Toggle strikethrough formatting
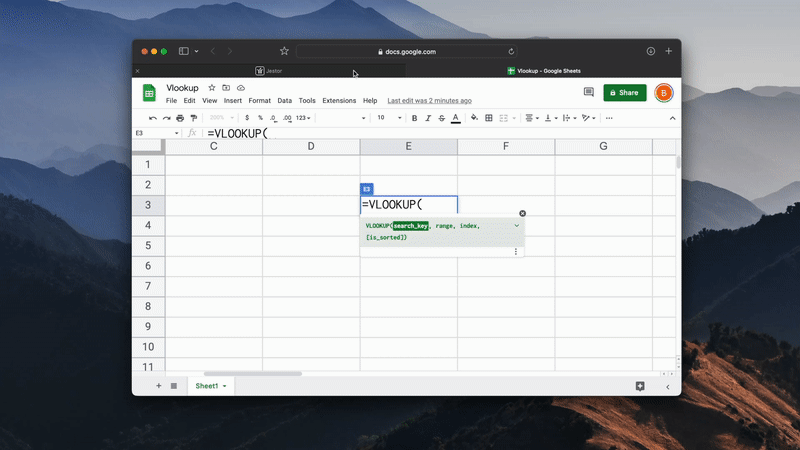Image resolution: width=800 pixels, height=450 pixels. 442,118
